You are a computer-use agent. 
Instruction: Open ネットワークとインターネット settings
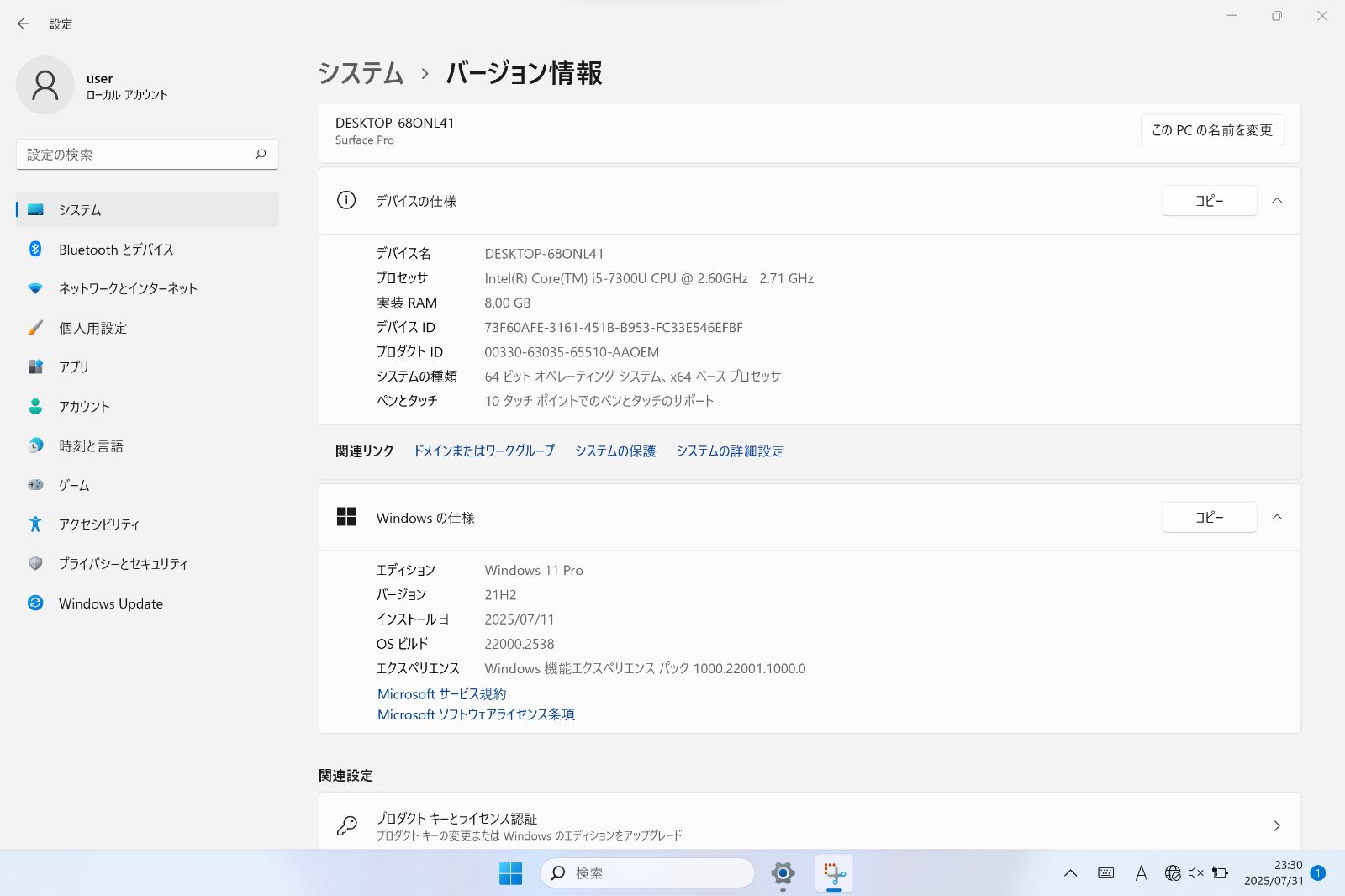(128, 288)
